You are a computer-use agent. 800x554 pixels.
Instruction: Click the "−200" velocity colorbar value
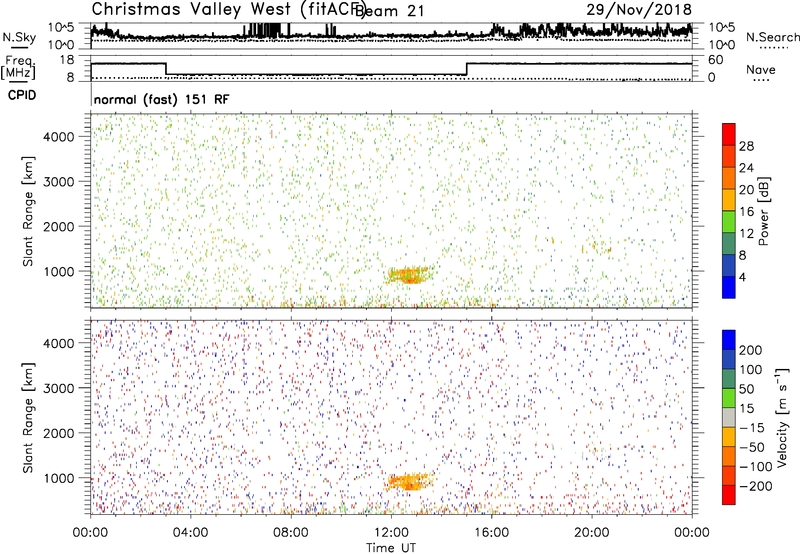pyautogui.click(x=756, y=486)
